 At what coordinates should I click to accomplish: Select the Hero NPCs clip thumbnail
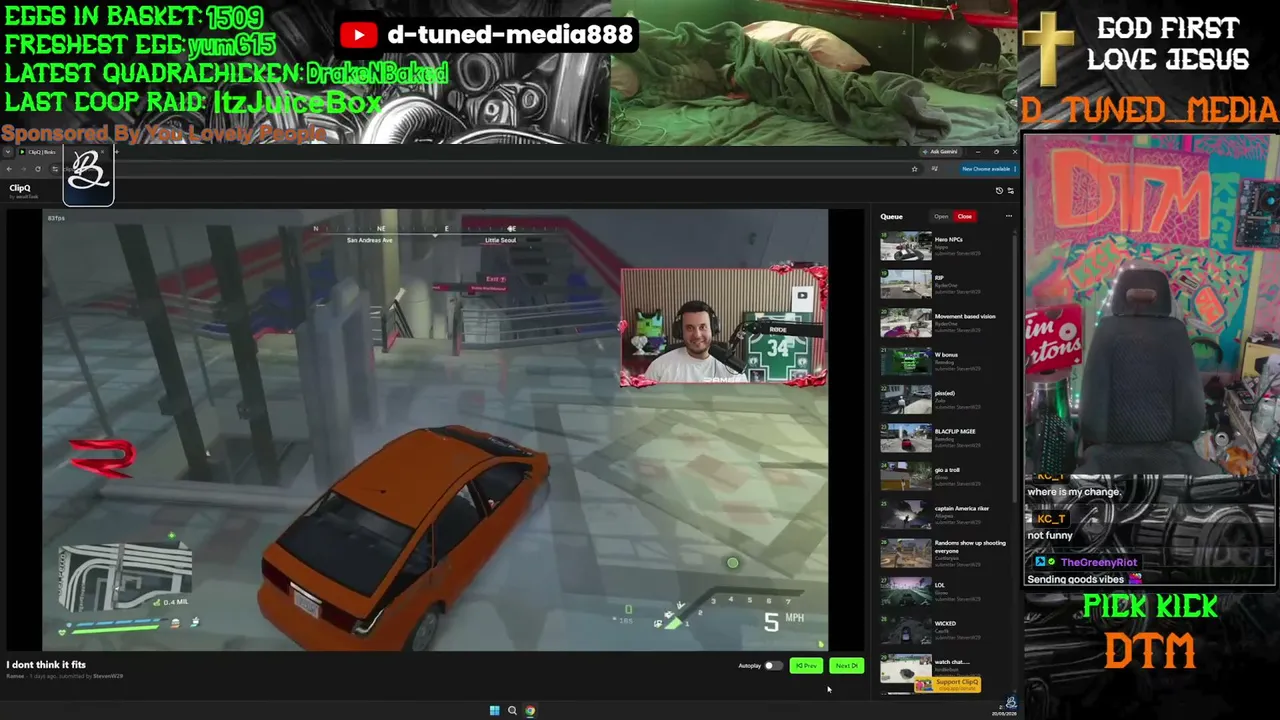(905, 247)
